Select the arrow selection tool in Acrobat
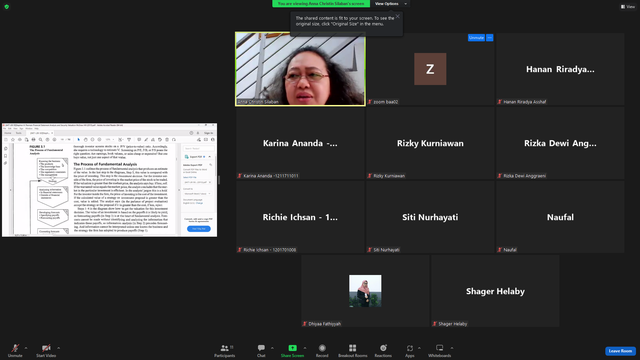Viewport: 640px width, 360px height. tap(78, 140)
